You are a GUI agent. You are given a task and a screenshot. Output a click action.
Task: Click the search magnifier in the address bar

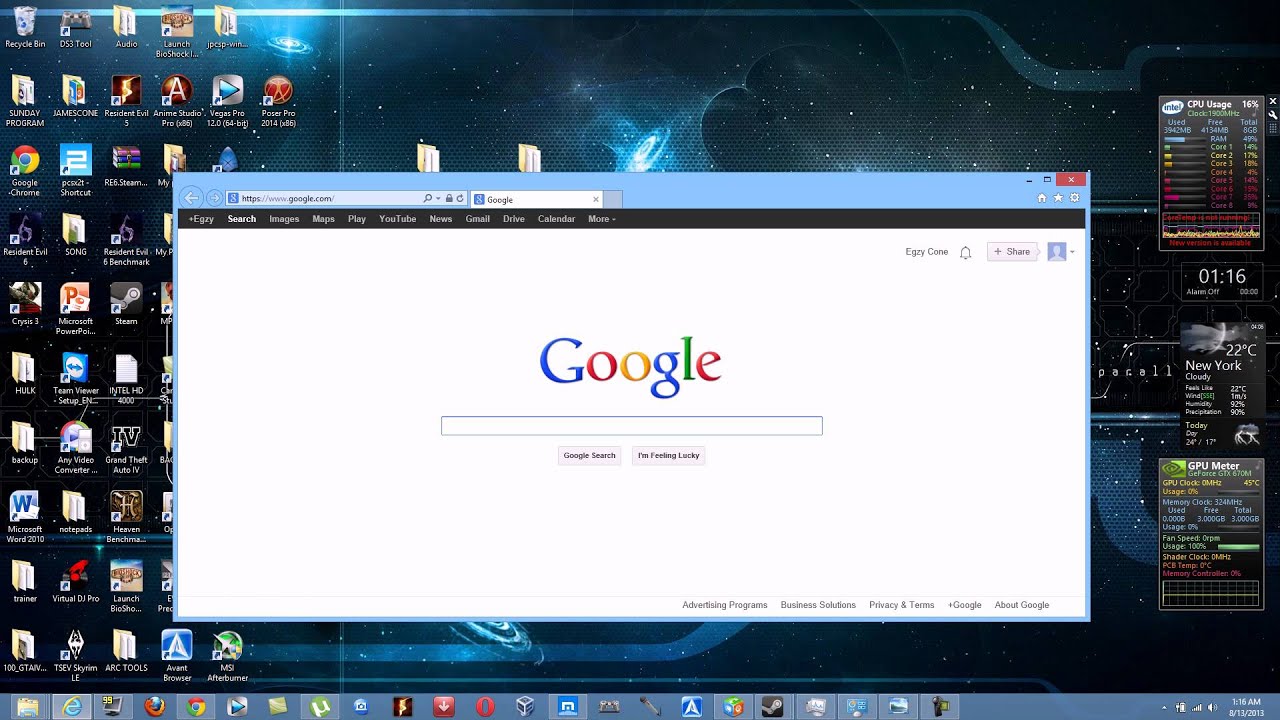click(x=428, y=198)
